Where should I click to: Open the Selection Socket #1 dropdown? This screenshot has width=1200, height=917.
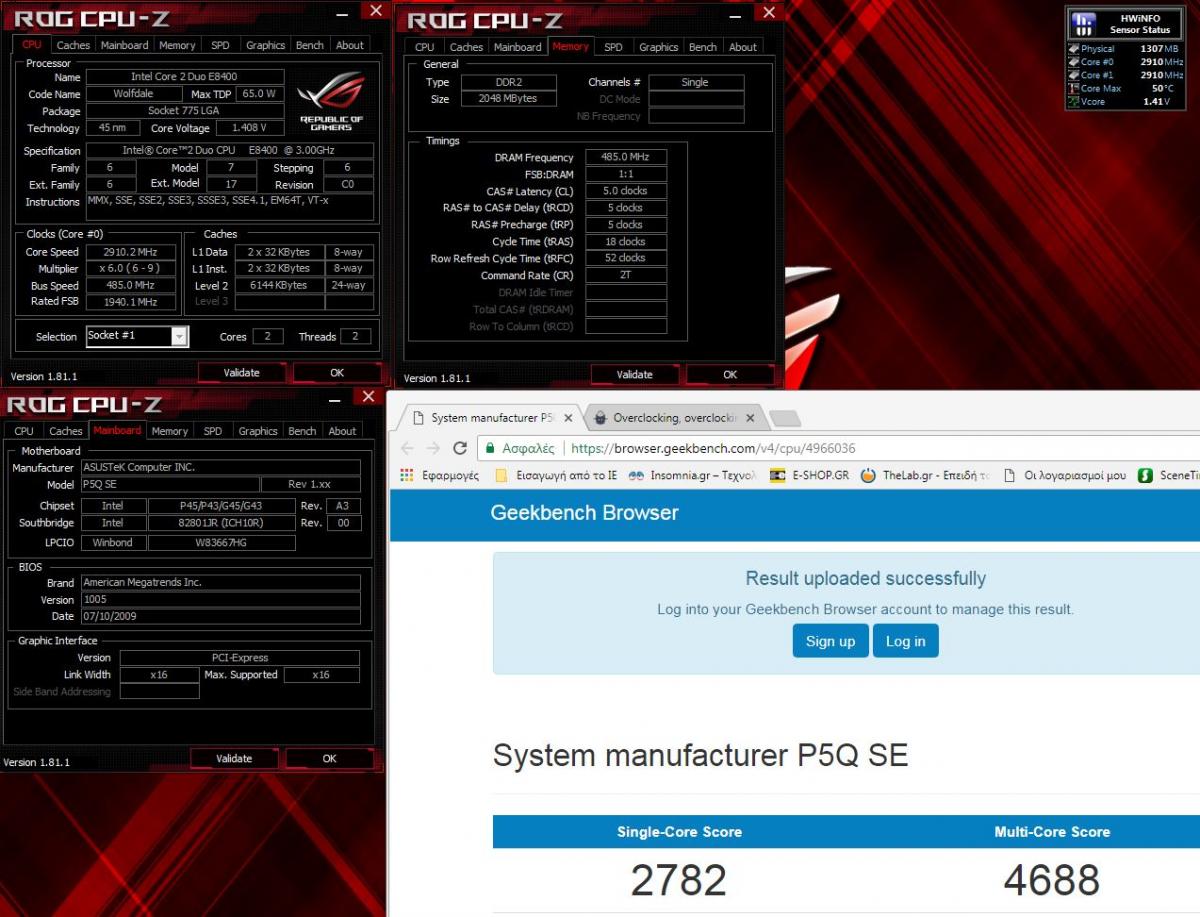179,337
